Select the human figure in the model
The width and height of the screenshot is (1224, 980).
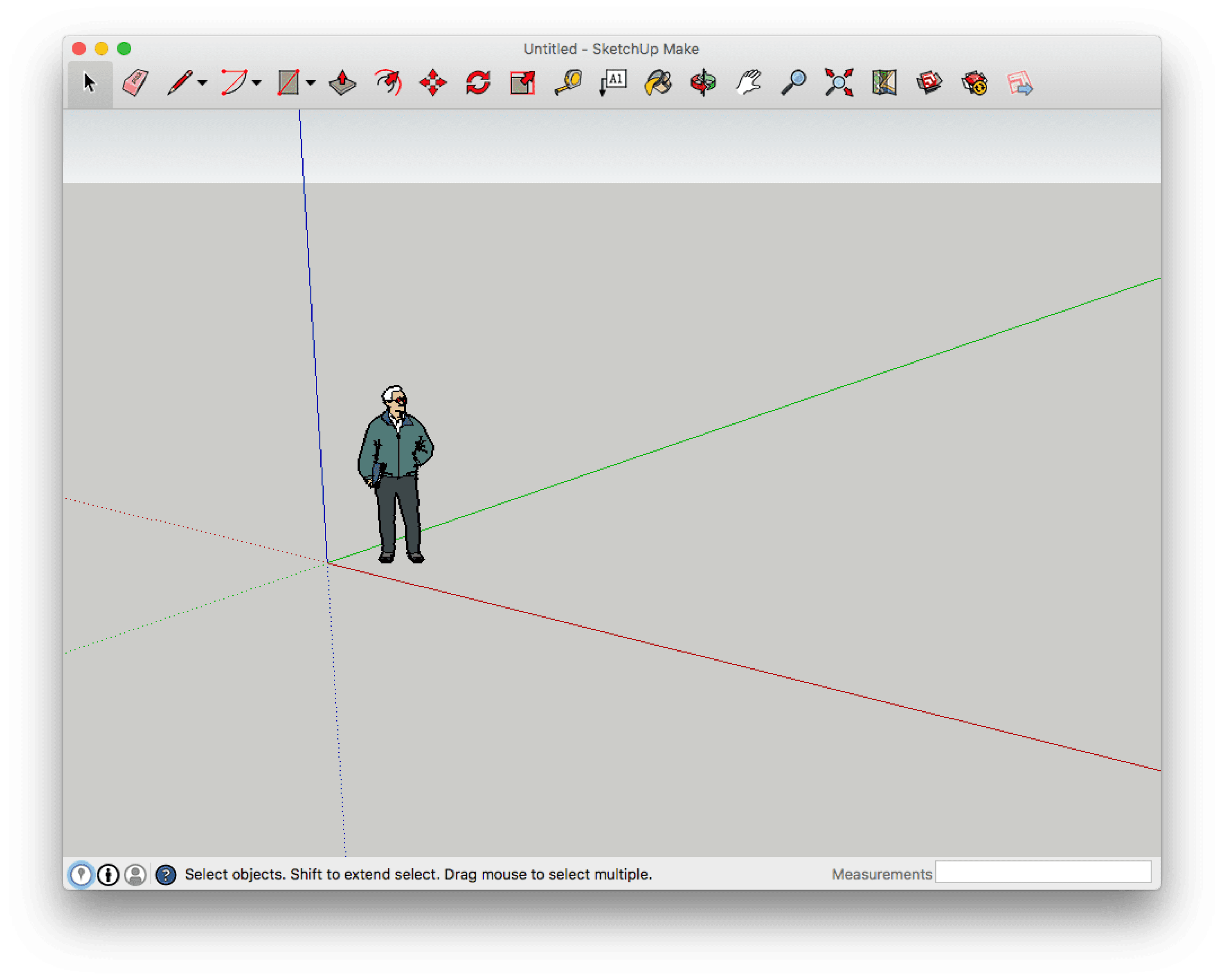[x=396, y=474]
